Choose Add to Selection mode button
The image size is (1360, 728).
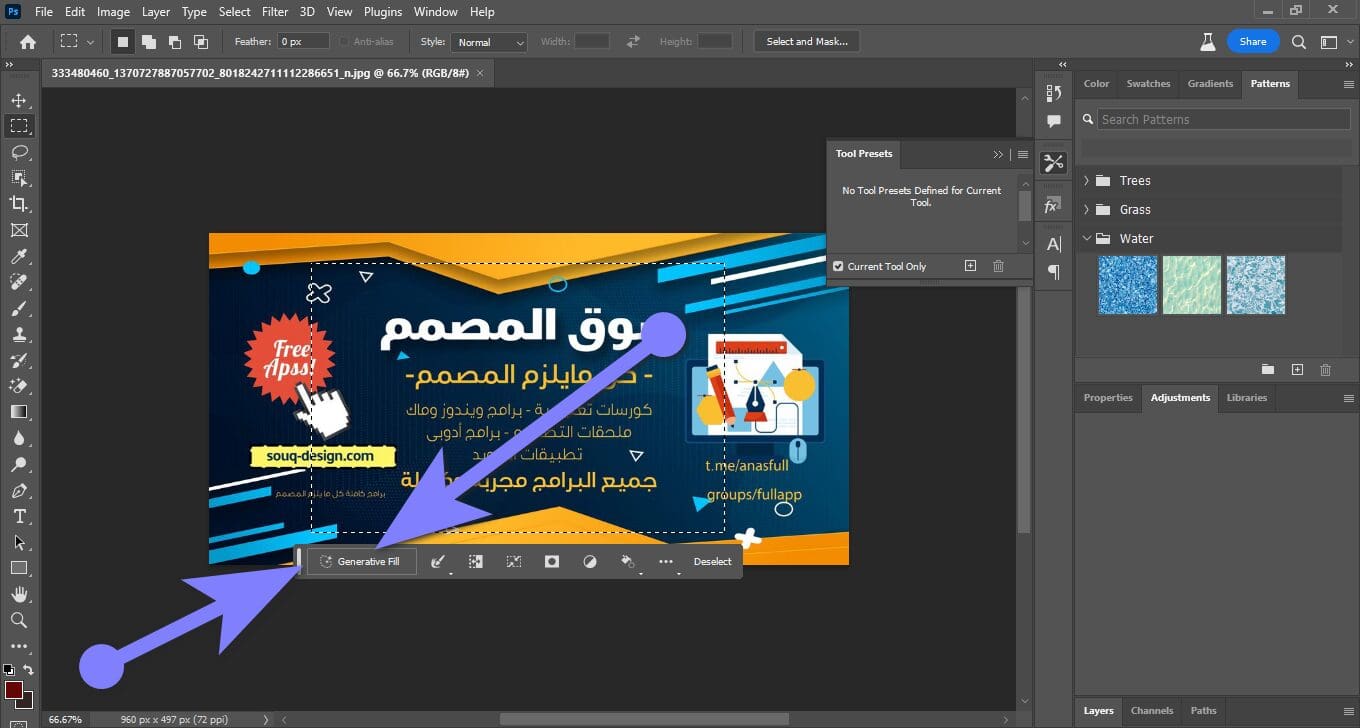pos(149,42)
